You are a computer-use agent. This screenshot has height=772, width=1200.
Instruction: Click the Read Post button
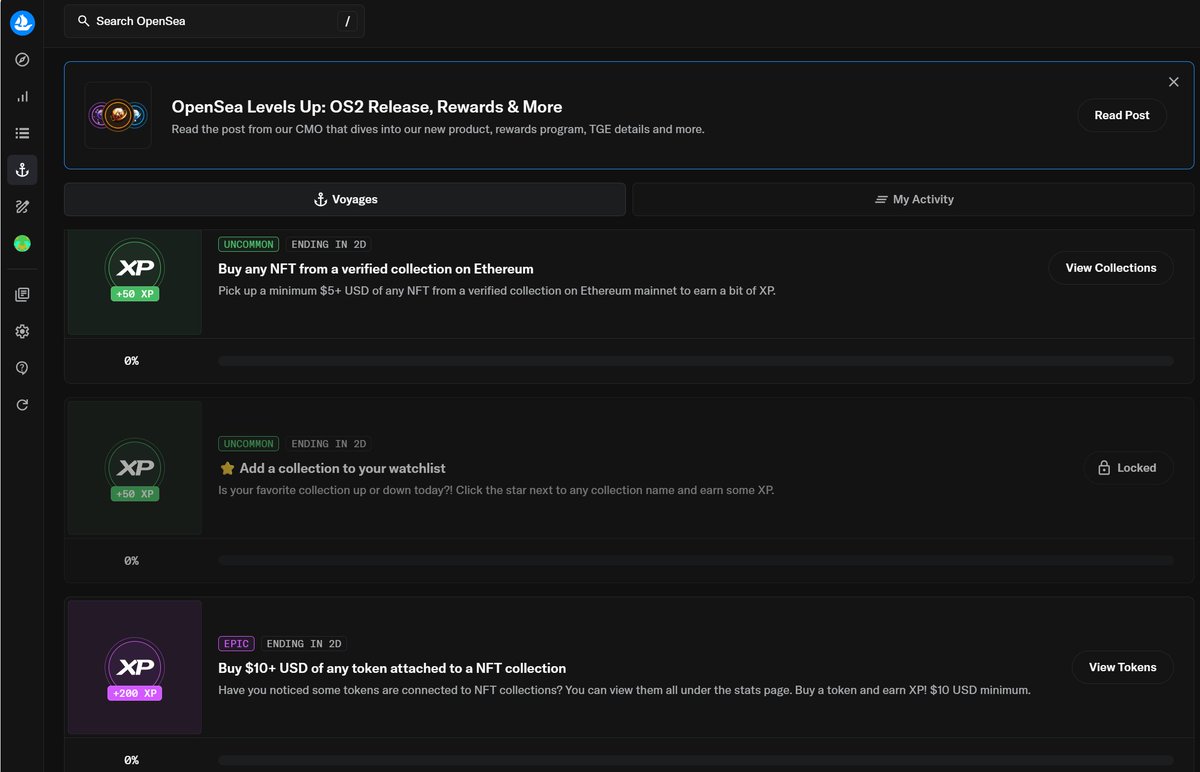click(1122, 115)
